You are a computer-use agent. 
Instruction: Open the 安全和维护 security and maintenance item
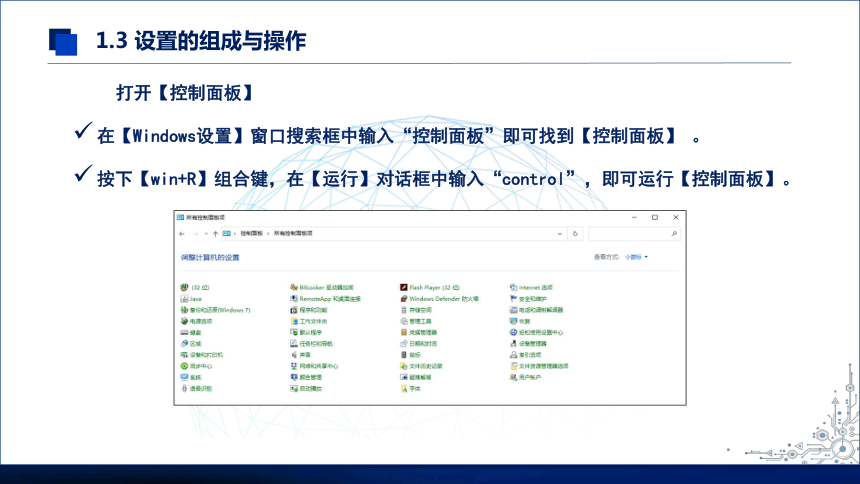528,299
